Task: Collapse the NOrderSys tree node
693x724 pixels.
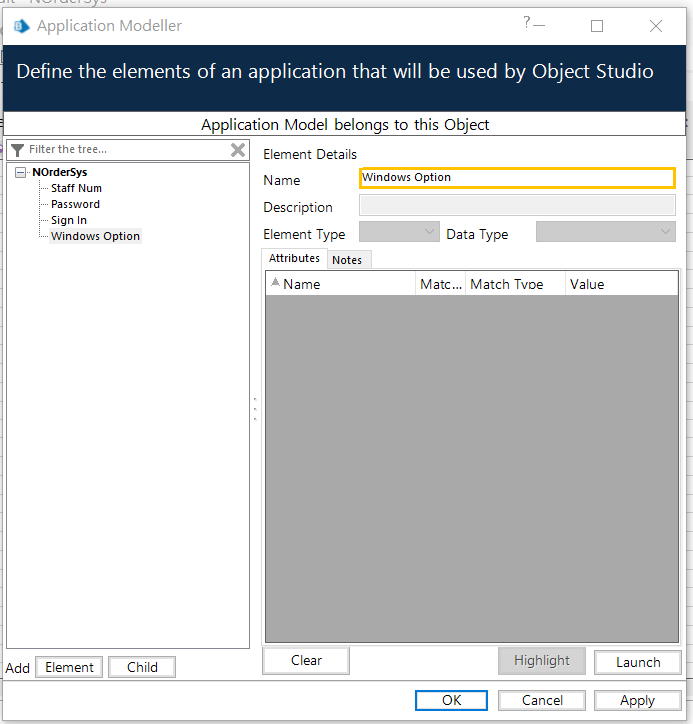Action: (20, 173)
